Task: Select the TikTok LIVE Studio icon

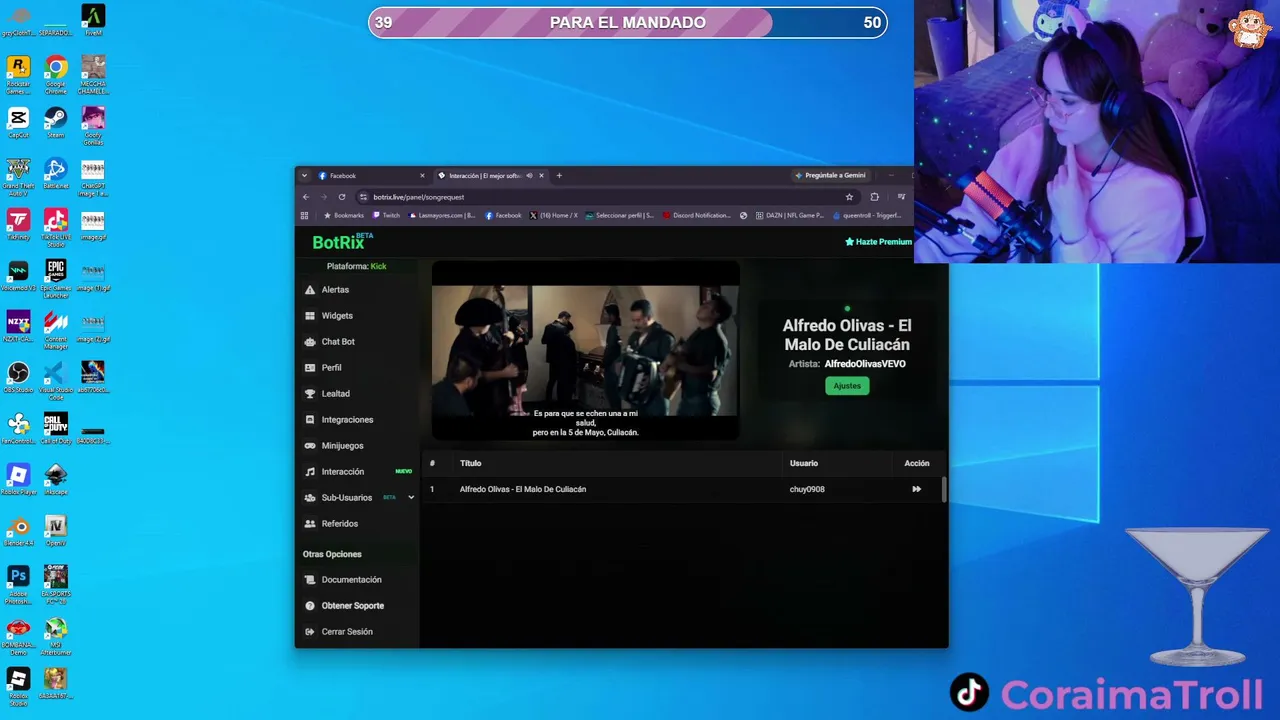Action: coord(56,228)
